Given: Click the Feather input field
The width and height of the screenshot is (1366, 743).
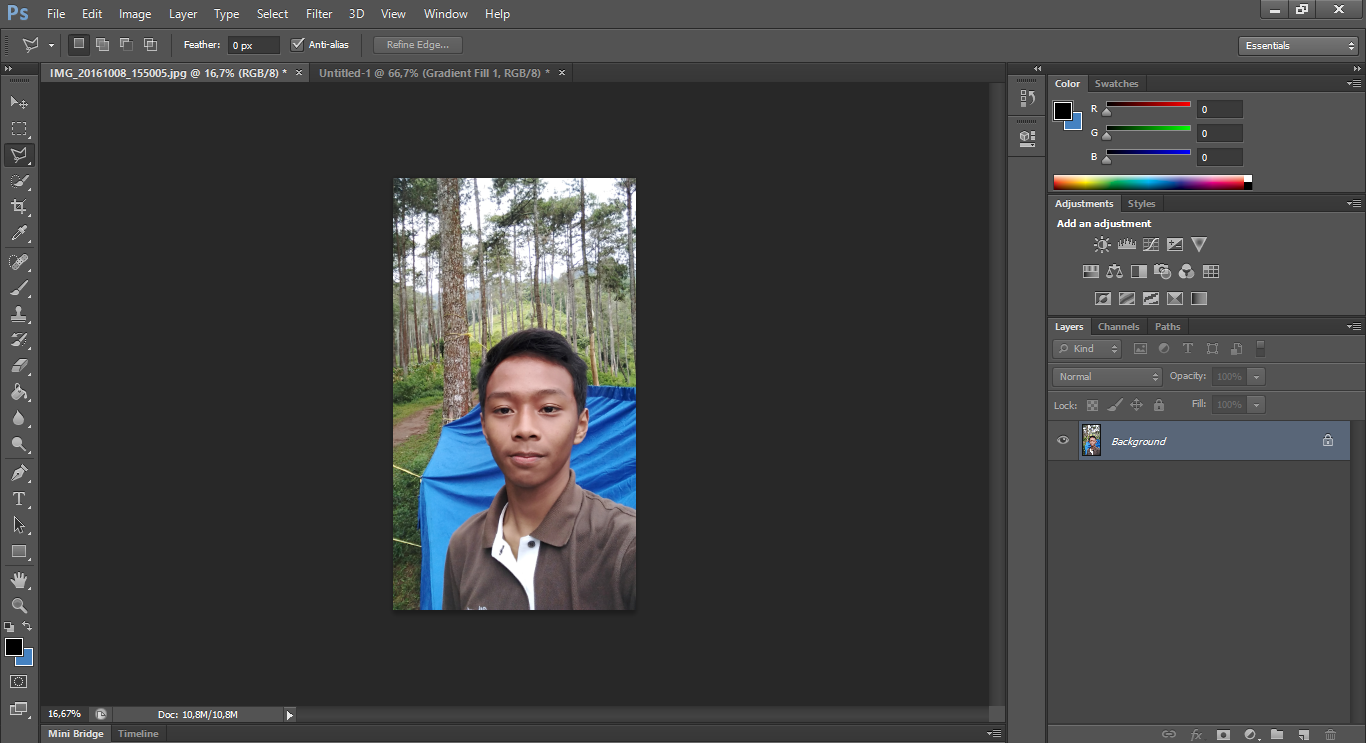Looking at the screenshot, I should tap(253, 46).
